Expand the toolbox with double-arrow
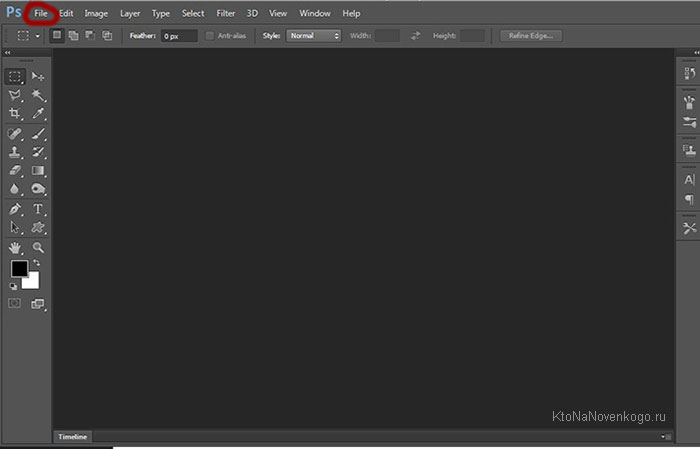Screen dimensions: 700x449 (x=8, y=53)
